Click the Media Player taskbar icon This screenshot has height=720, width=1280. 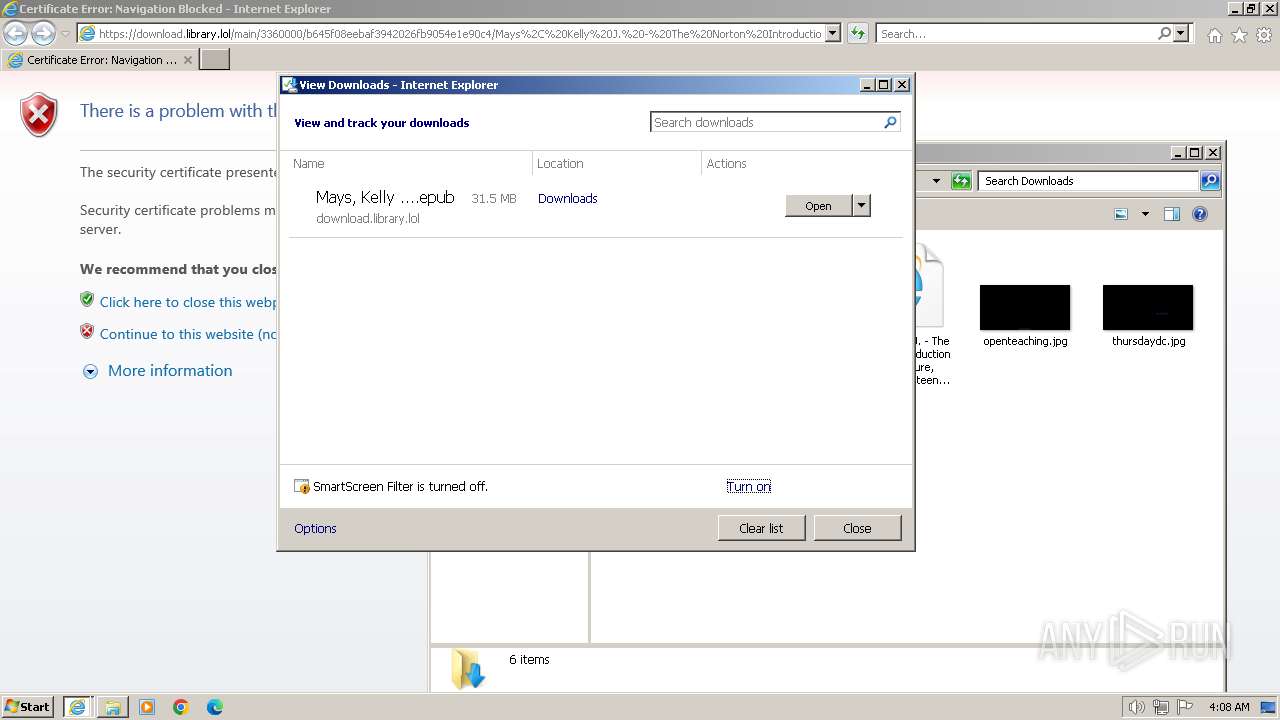(147, 707)
